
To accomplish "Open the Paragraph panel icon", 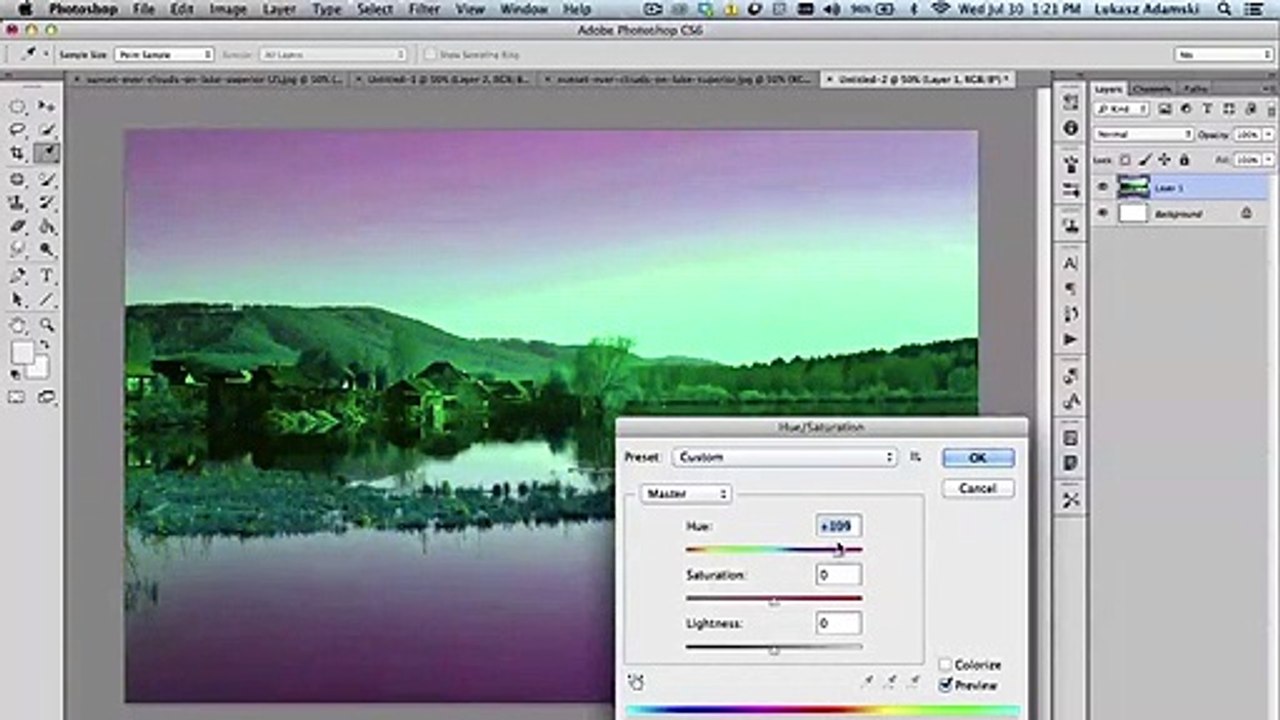I will pos(1071,289).
